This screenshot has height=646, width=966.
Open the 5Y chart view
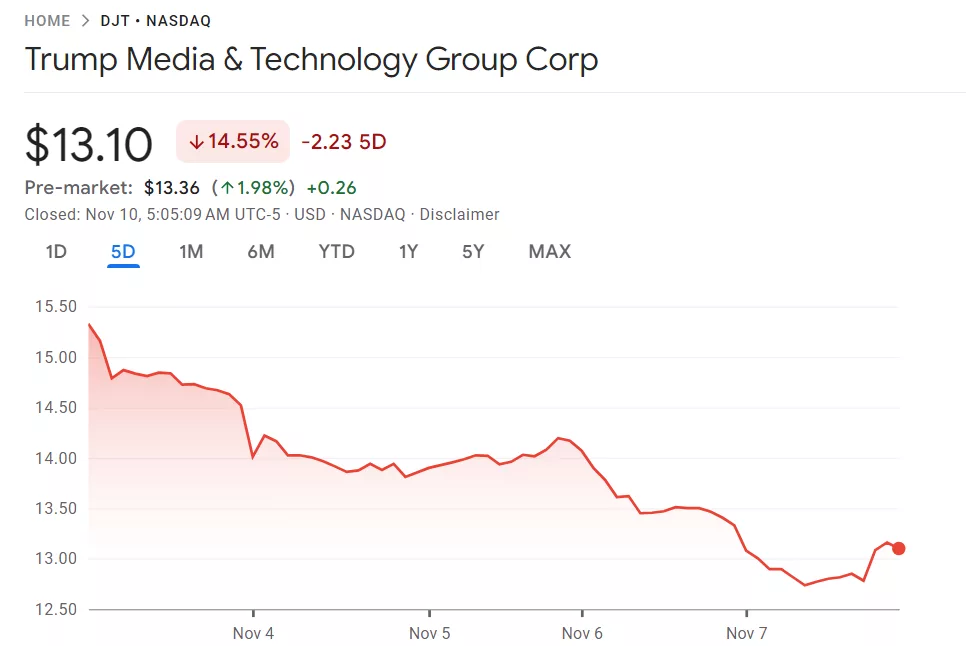pyautogui.click(x=472, y=252)
